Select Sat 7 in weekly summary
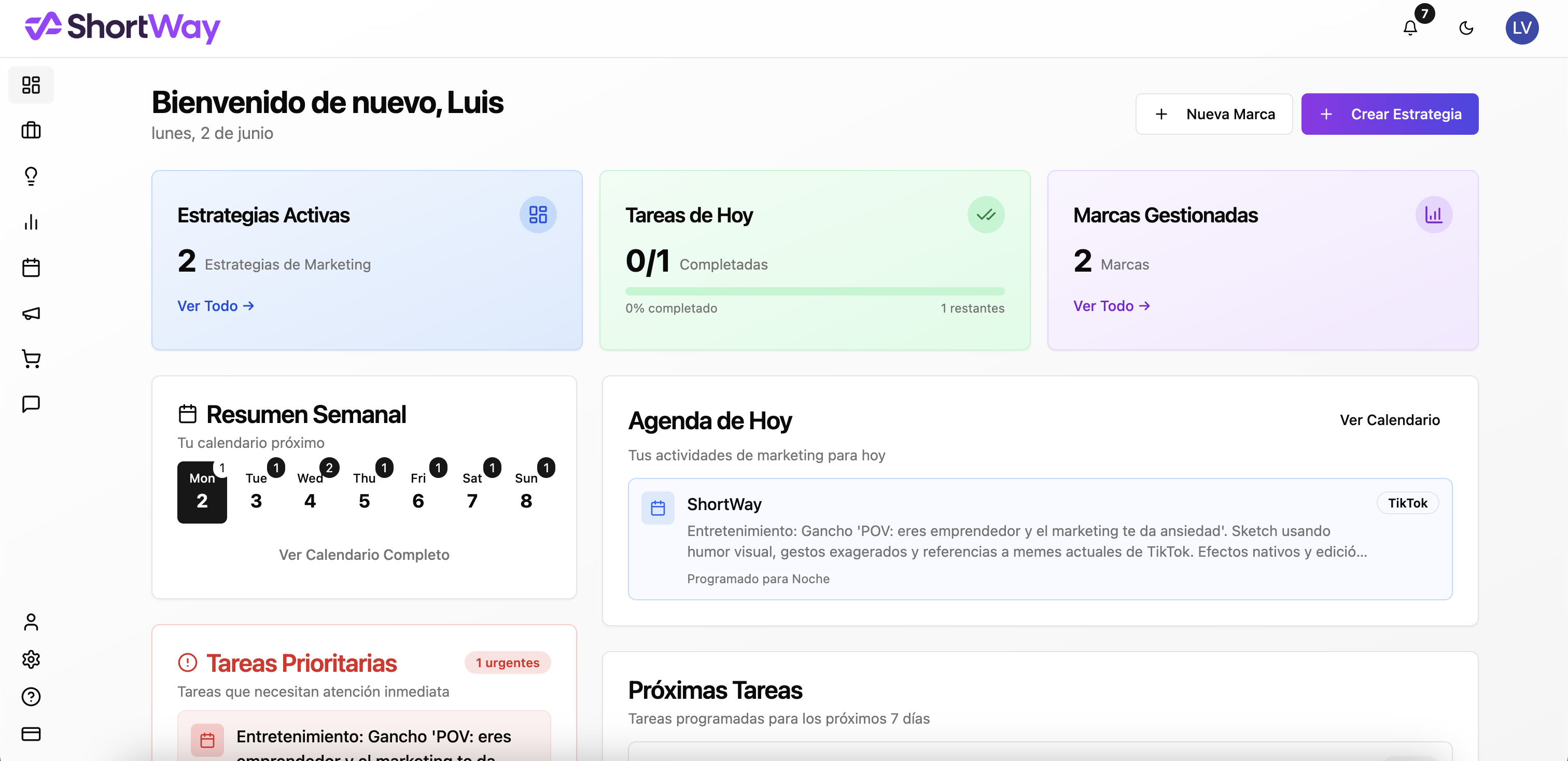This screenshot has width=1568, height=761. click(x=472, y=491)
